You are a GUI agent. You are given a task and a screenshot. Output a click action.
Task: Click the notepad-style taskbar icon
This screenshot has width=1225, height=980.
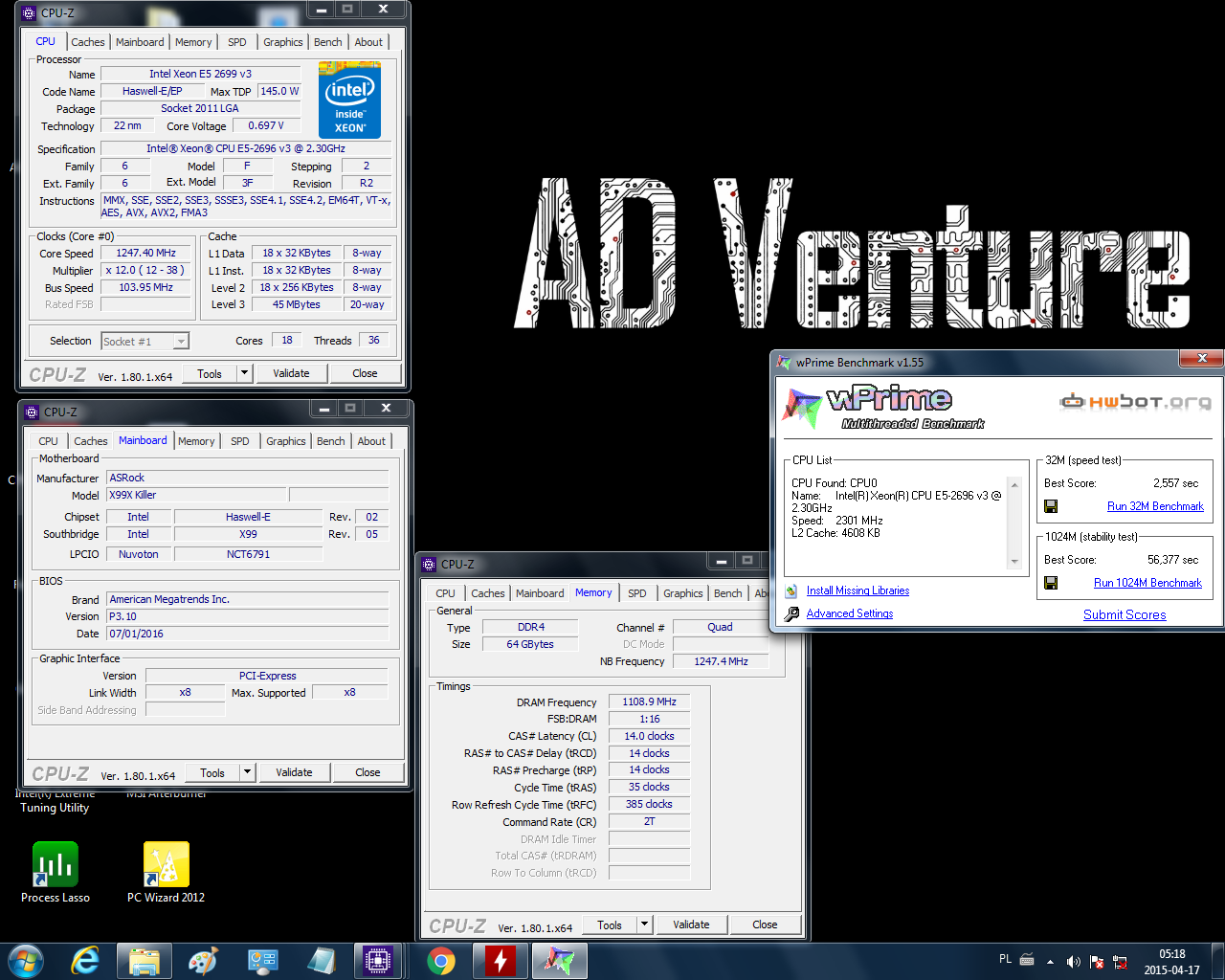click(x=321, y=961)
